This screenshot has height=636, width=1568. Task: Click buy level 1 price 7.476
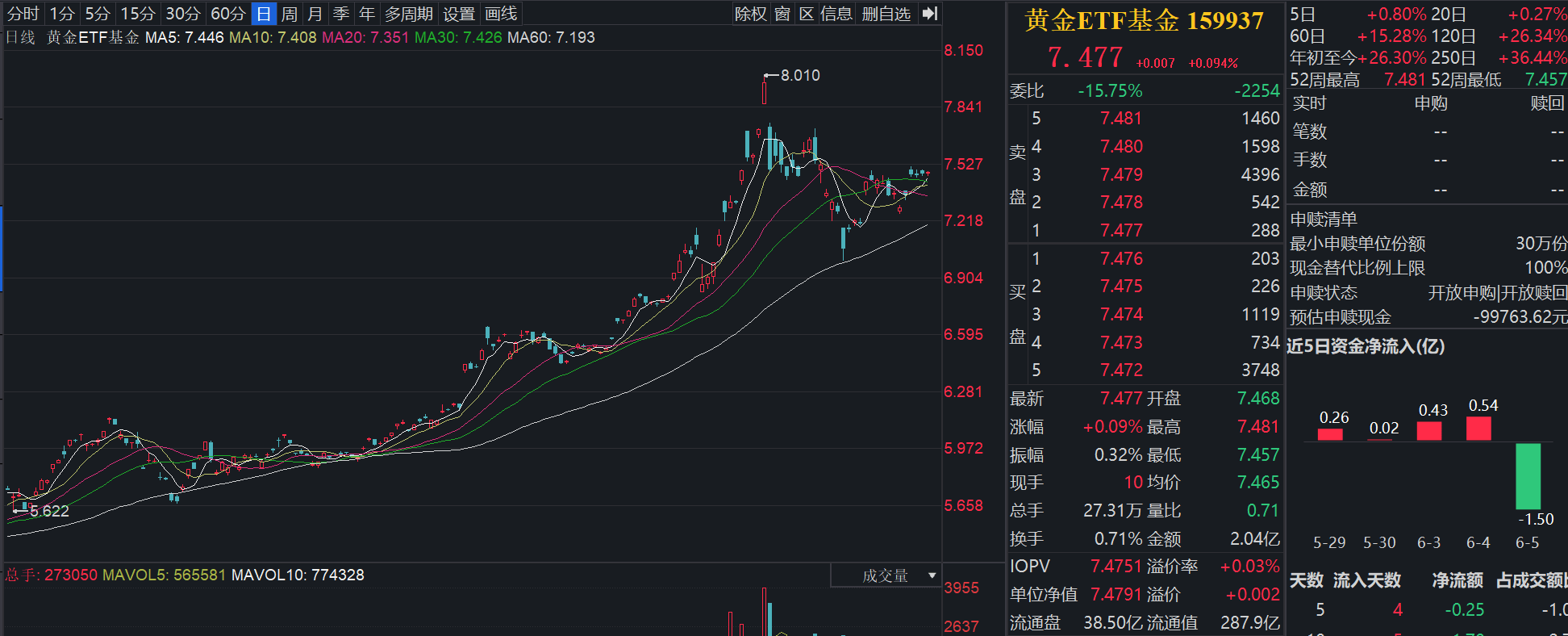pos(1121,258)
